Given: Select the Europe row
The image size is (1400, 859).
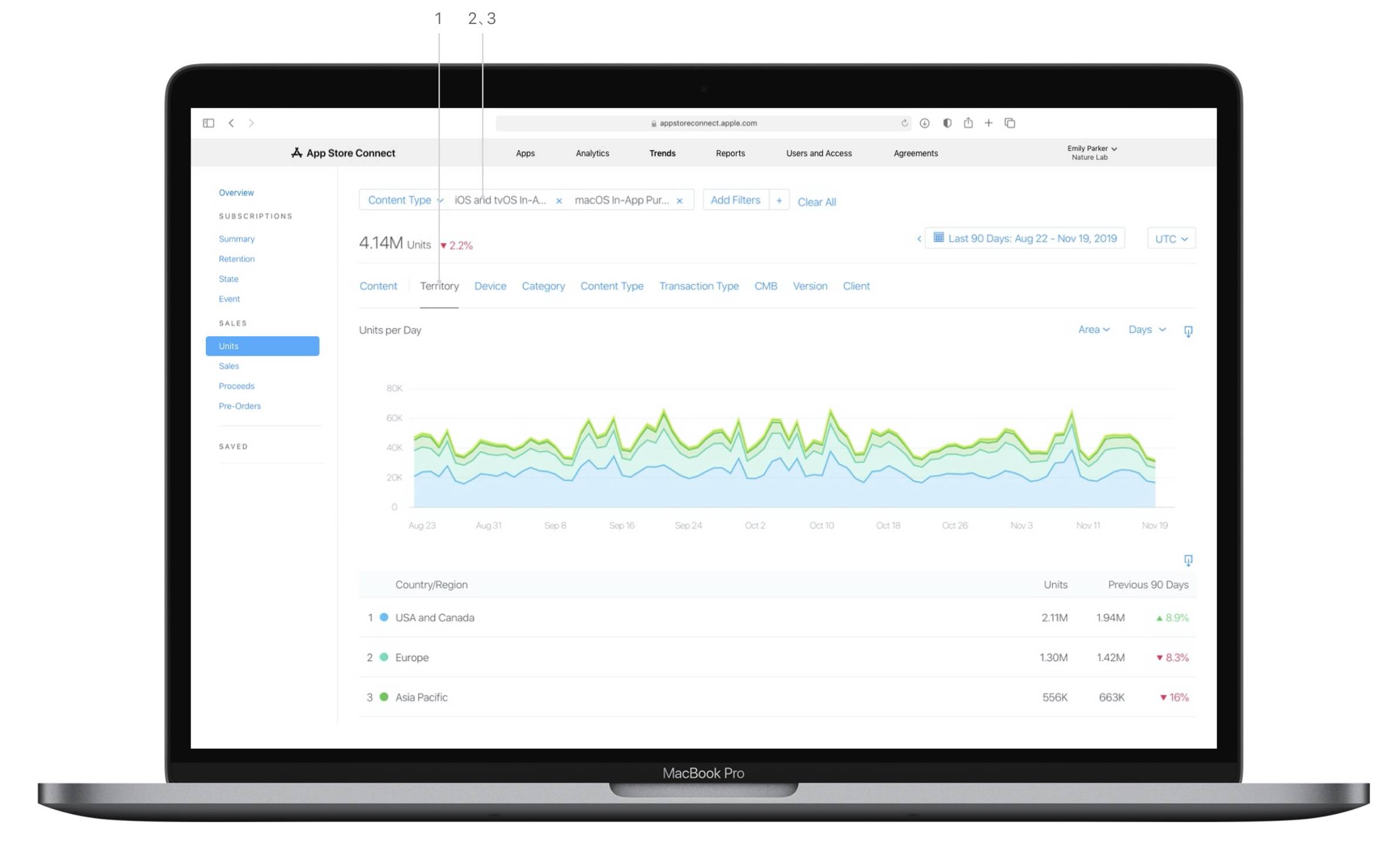Looking at the screenshot, I should tap(777, 657).
